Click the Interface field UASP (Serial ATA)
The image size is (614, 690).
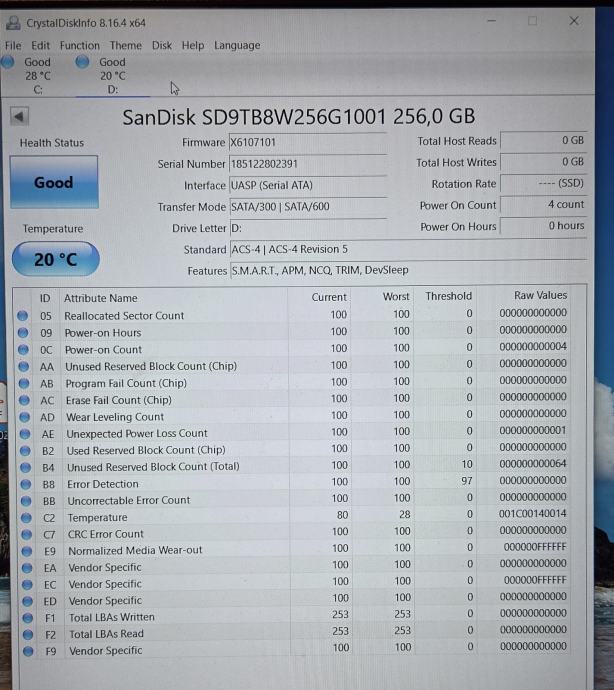[308, 185]
